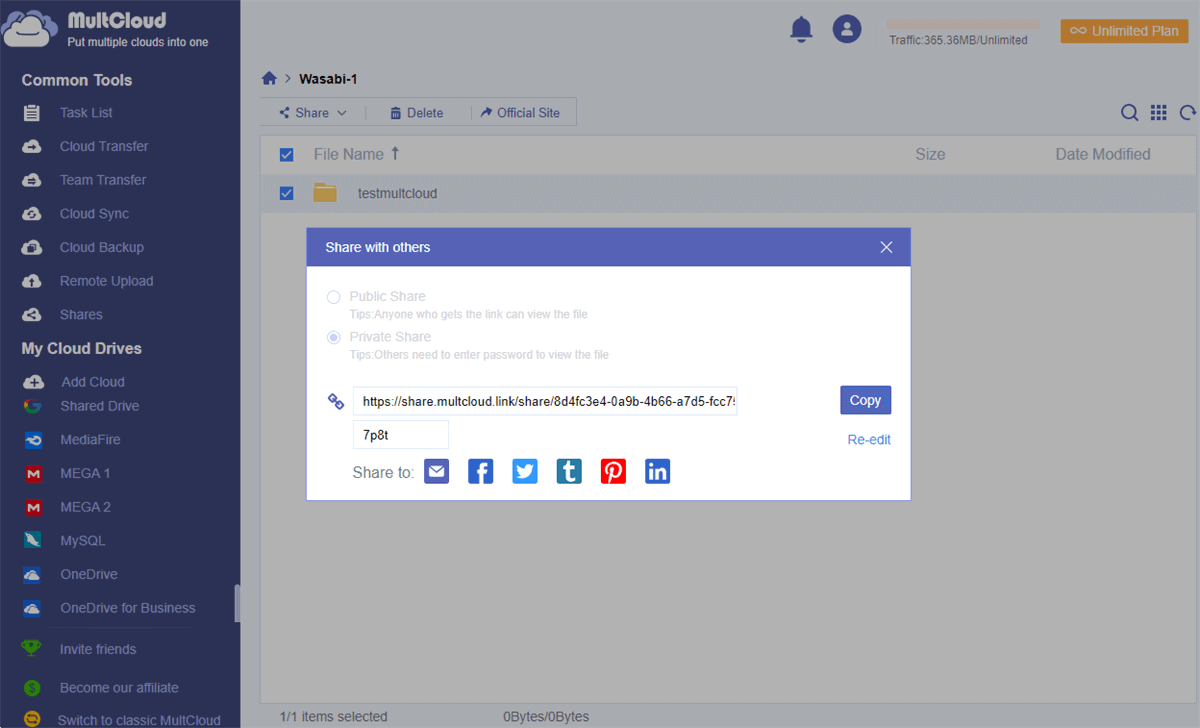Click the link chain icon in dialog

[x=336, y=401]
